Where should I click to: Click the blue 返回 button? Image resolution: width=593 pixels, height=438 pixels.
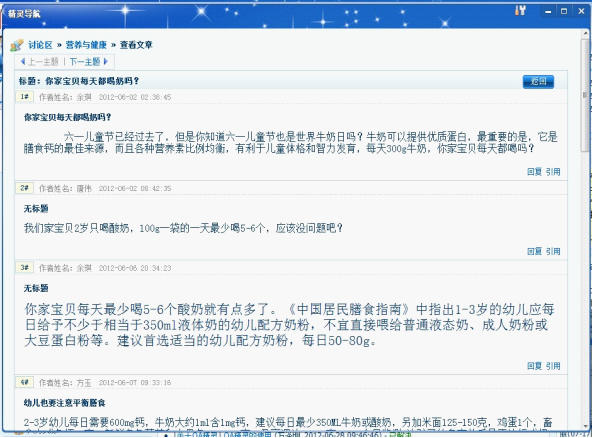pyautogui.click(x=538, y=82)
